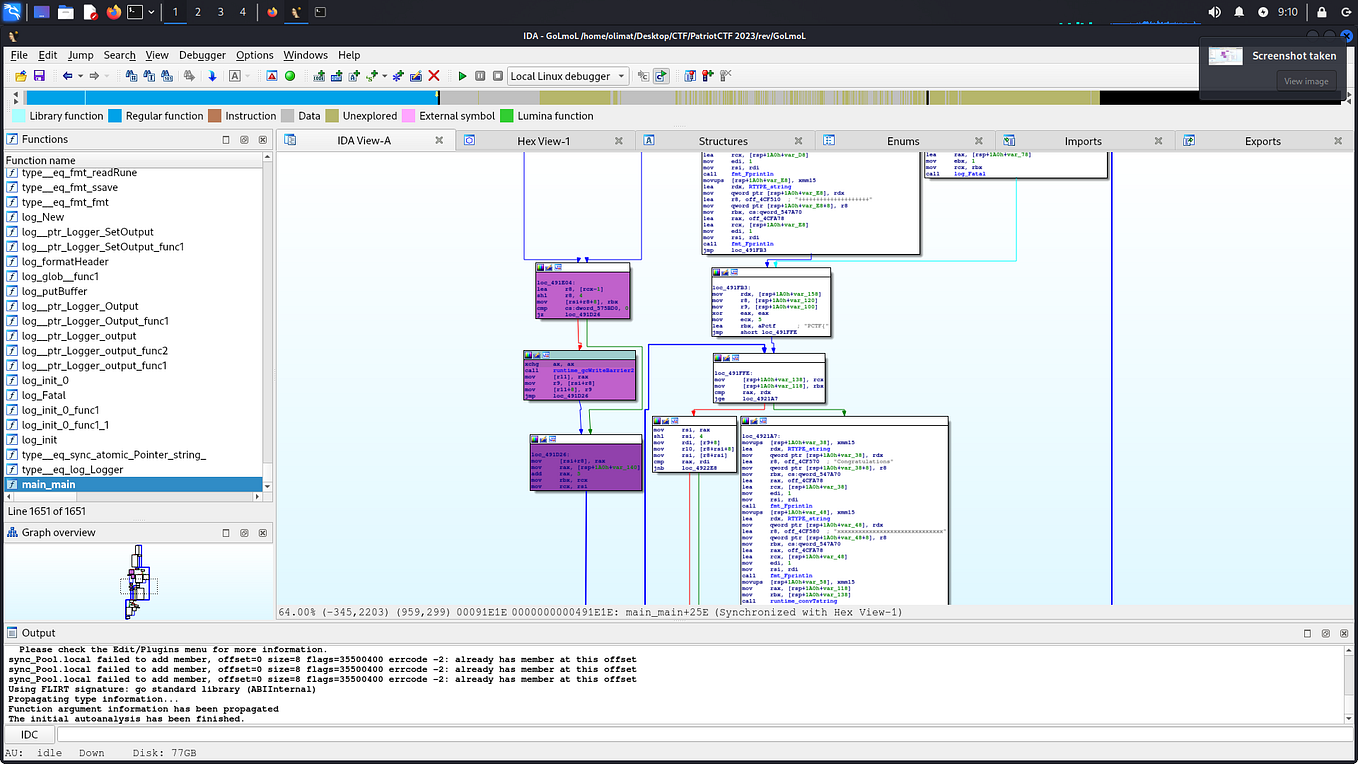Switch to the Structures tab
This screenshot has height=764, width=1358.
click(x=723, y=141)
